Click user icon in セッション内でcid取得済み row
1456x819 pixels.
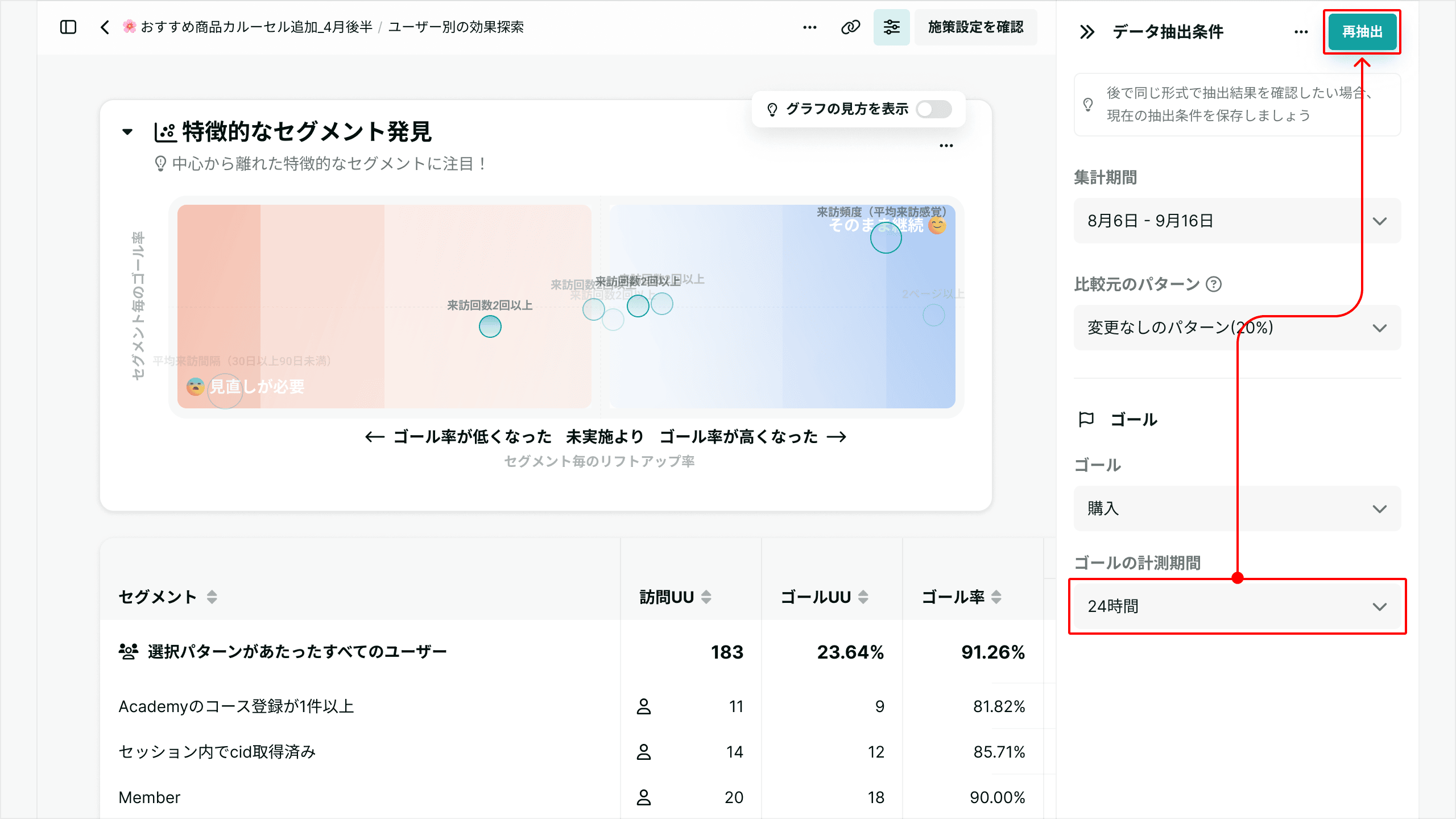tap(644, 752)
